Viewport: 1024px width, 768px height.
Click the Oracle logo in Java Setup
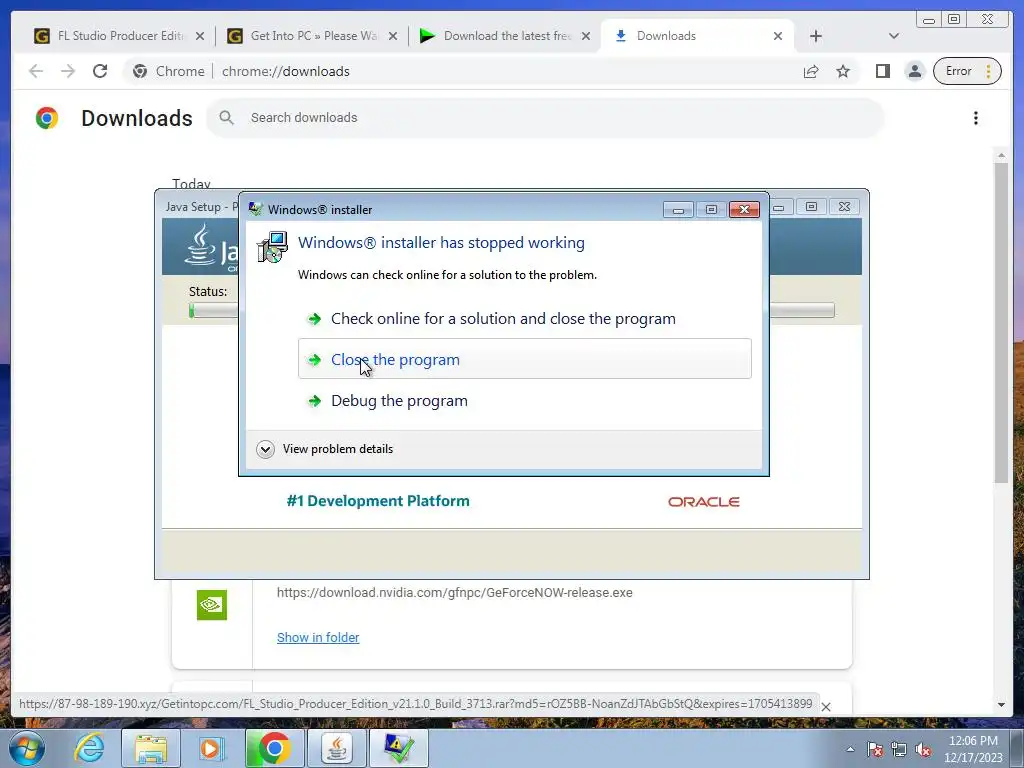point(703,502)
